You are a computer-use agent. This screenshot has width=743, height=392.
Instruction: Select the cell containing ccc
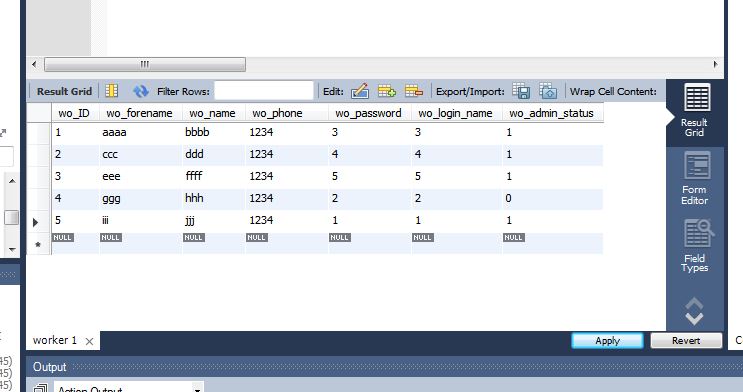[x=140, y=154]
